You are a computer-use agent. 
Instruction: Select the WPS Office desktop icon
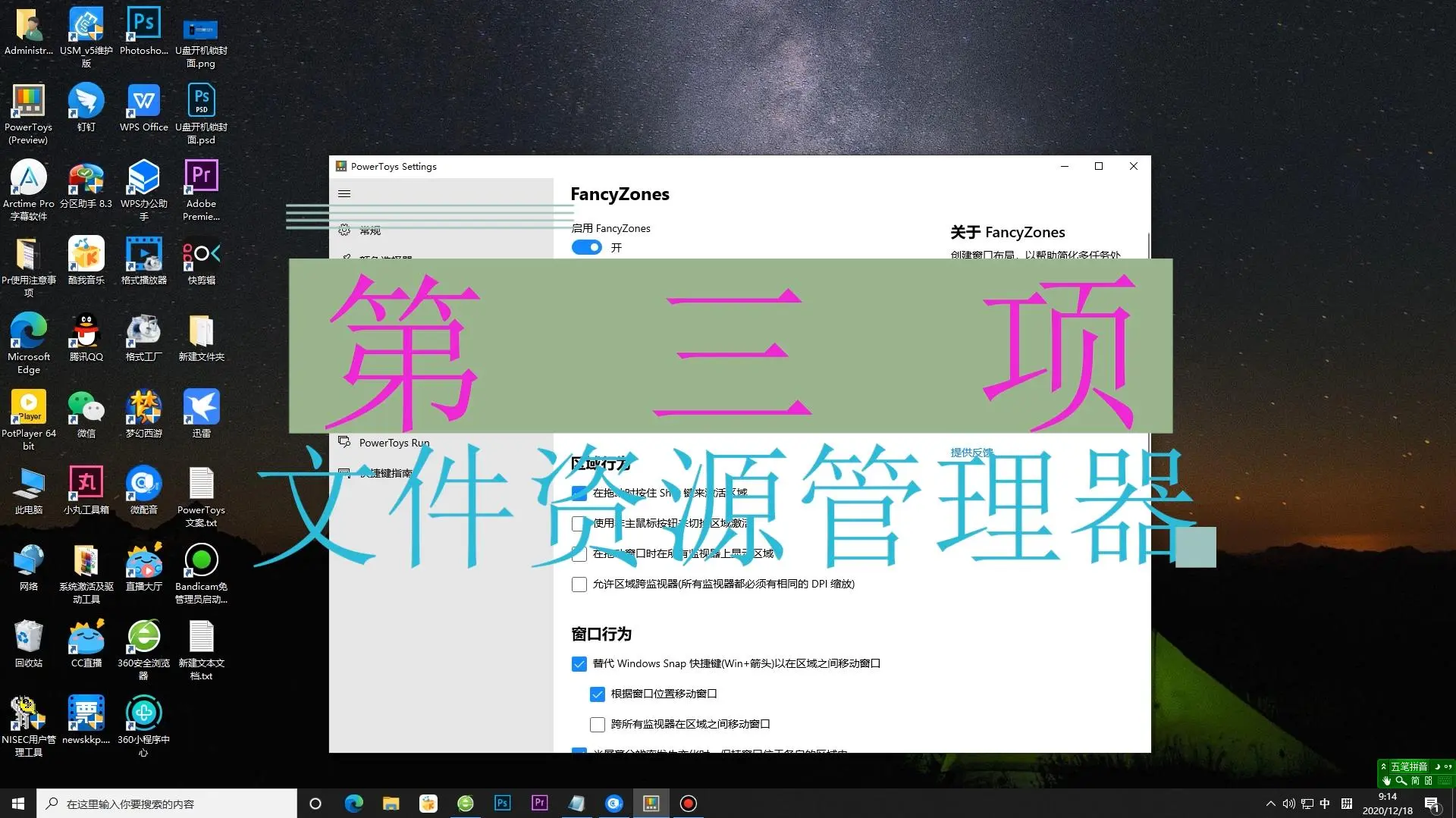(x=144, y=108)
